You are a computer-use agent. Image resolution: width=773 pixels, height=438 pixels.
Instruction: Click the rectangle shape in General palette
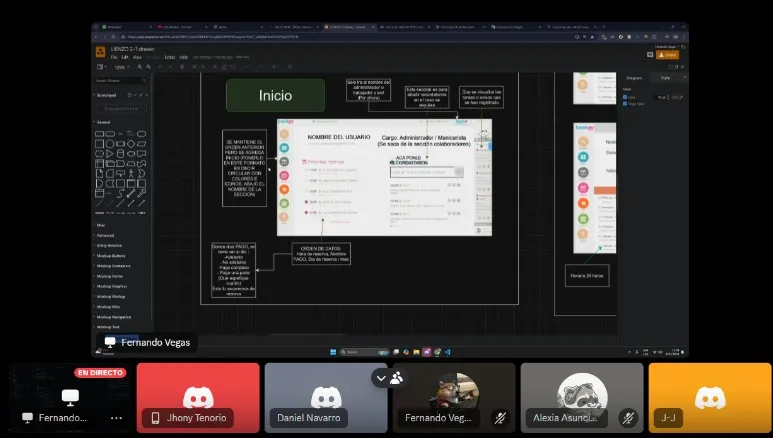pyautogui.click(x=100, y=133)
